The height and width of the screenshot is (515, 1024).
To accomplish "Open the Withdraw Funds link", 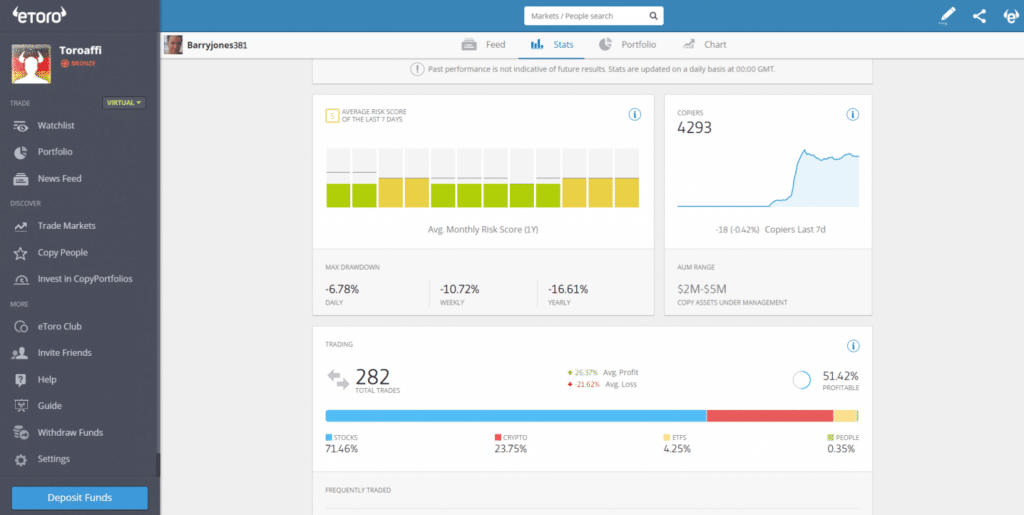I will tap(70, 432).
